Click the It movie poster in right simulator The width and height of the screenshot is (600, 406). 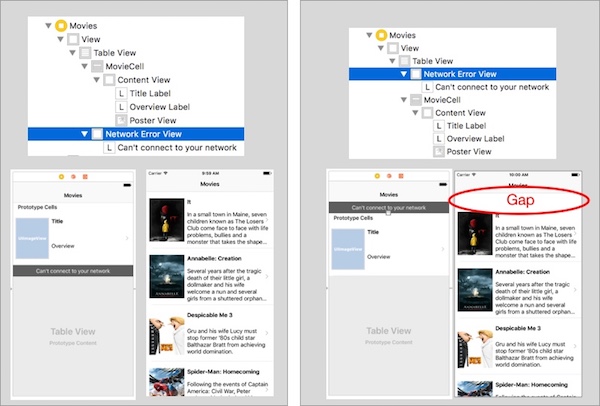(x=475, y=233)
